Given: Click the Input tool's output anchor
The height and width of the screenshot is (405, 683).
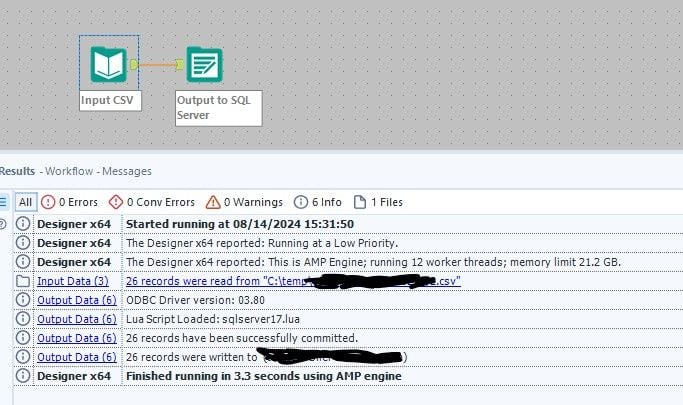Looking at the screenshot, I should (134, 64).
